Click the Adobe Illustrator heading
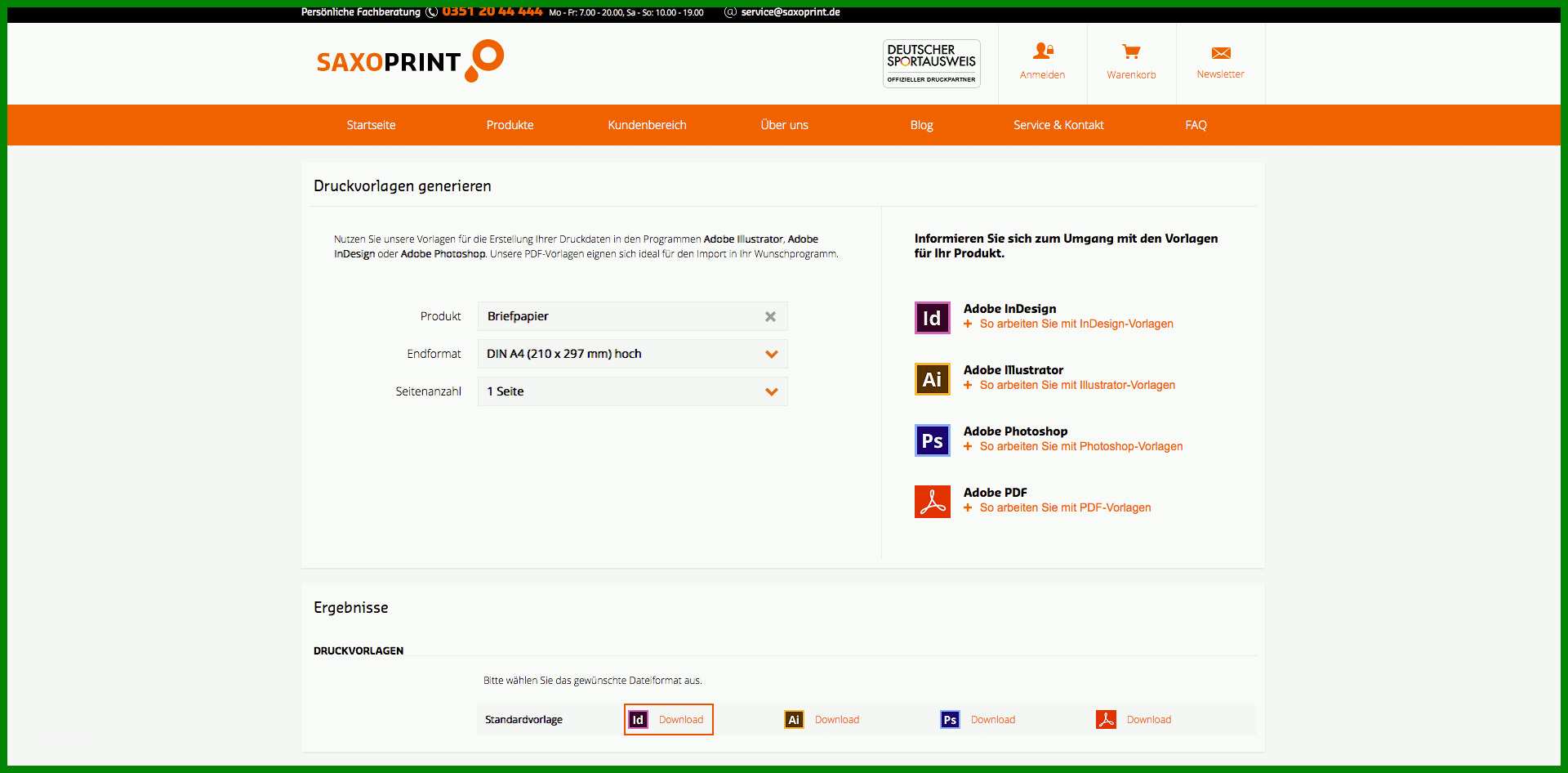The image size is (1568, 773). click(1013, 370)
